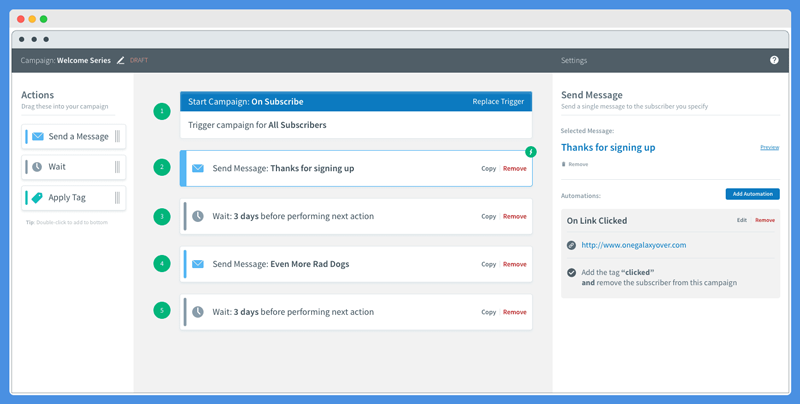800x404 pixels.
Task: Select the green step 1 circle
Action: [162, 111]
